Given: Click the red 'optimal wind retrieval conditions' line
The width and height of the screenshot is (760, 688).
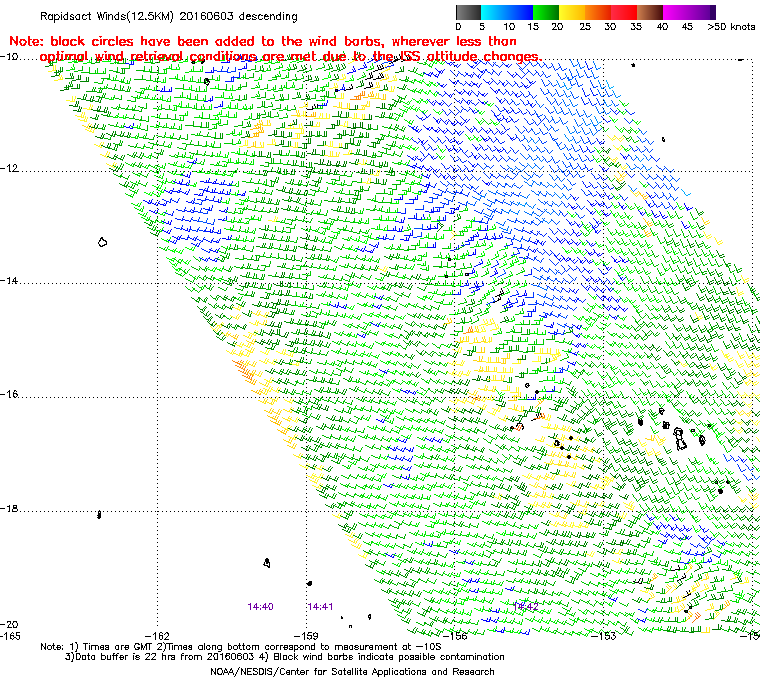Looking at the screenshot, I should (290, 57).
